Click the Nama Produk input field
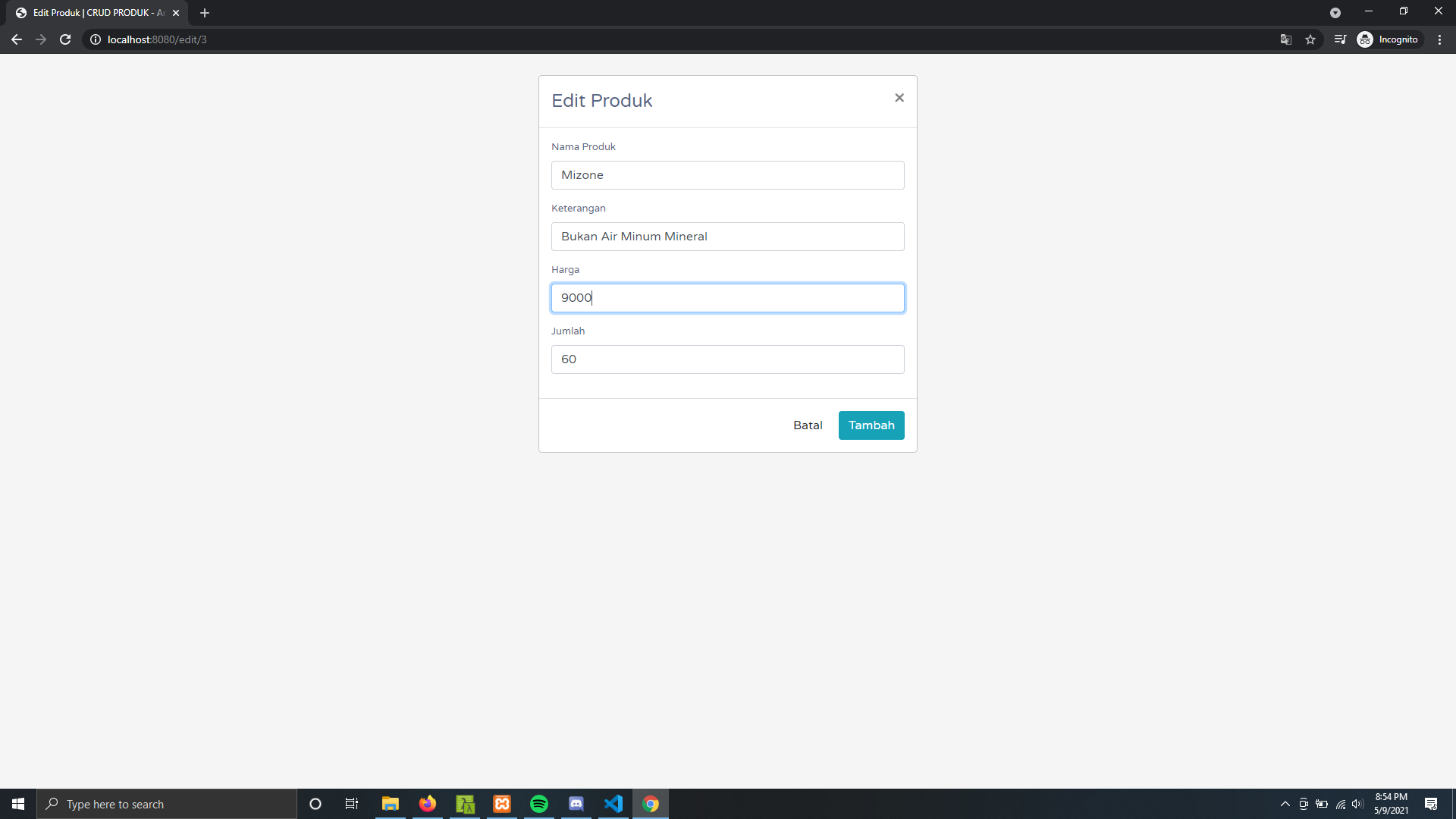Screen dimensions: 1456x819 pos(727,175)
